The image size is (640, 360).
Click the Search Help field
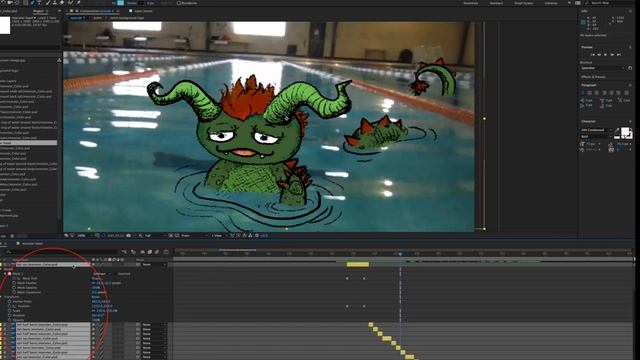[x=611, y=3]
